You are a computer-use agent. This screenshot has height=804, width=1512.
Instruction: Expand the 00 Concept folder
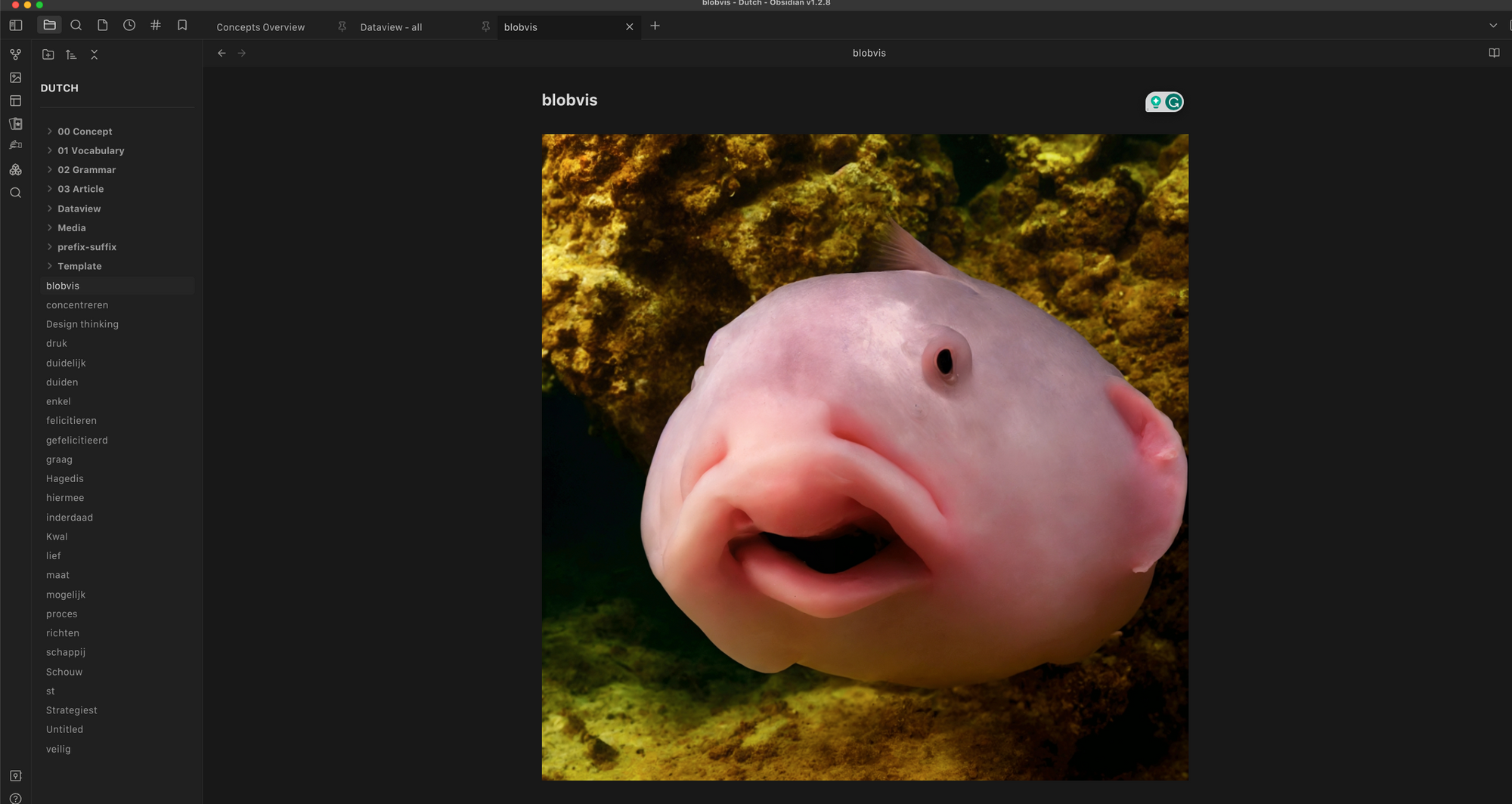pos(85,131)
